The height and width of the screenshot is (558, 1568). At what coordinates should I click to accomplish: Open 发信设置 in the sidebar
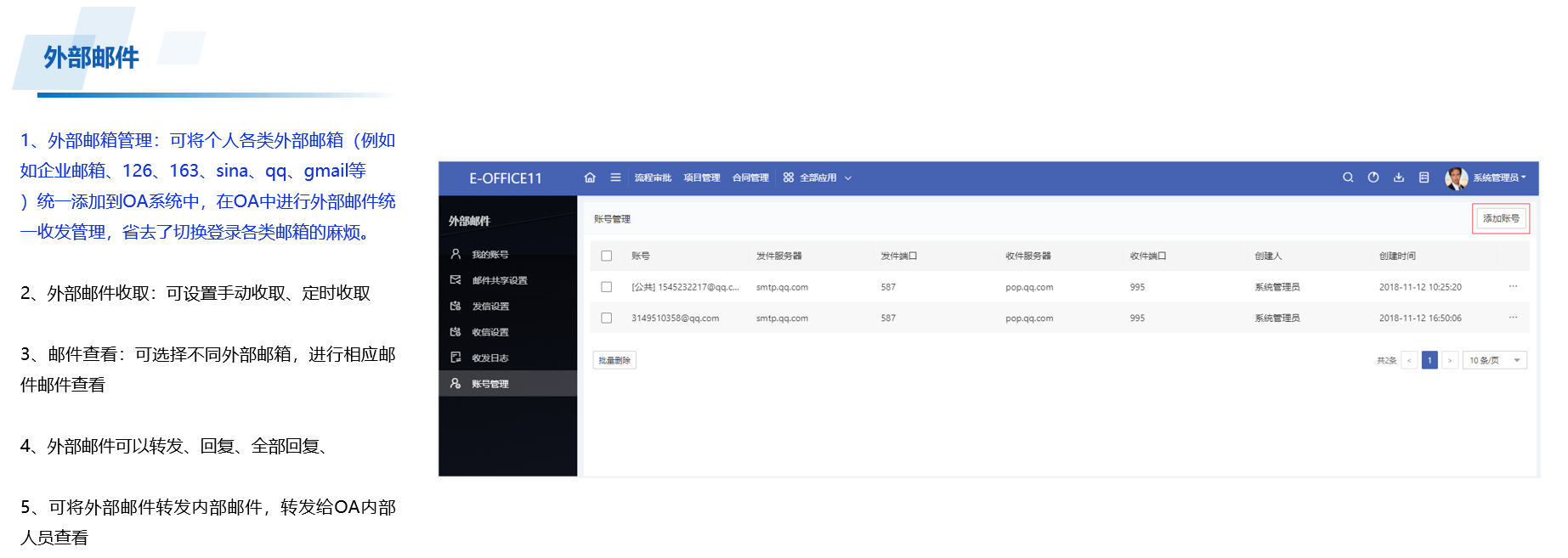507,306
